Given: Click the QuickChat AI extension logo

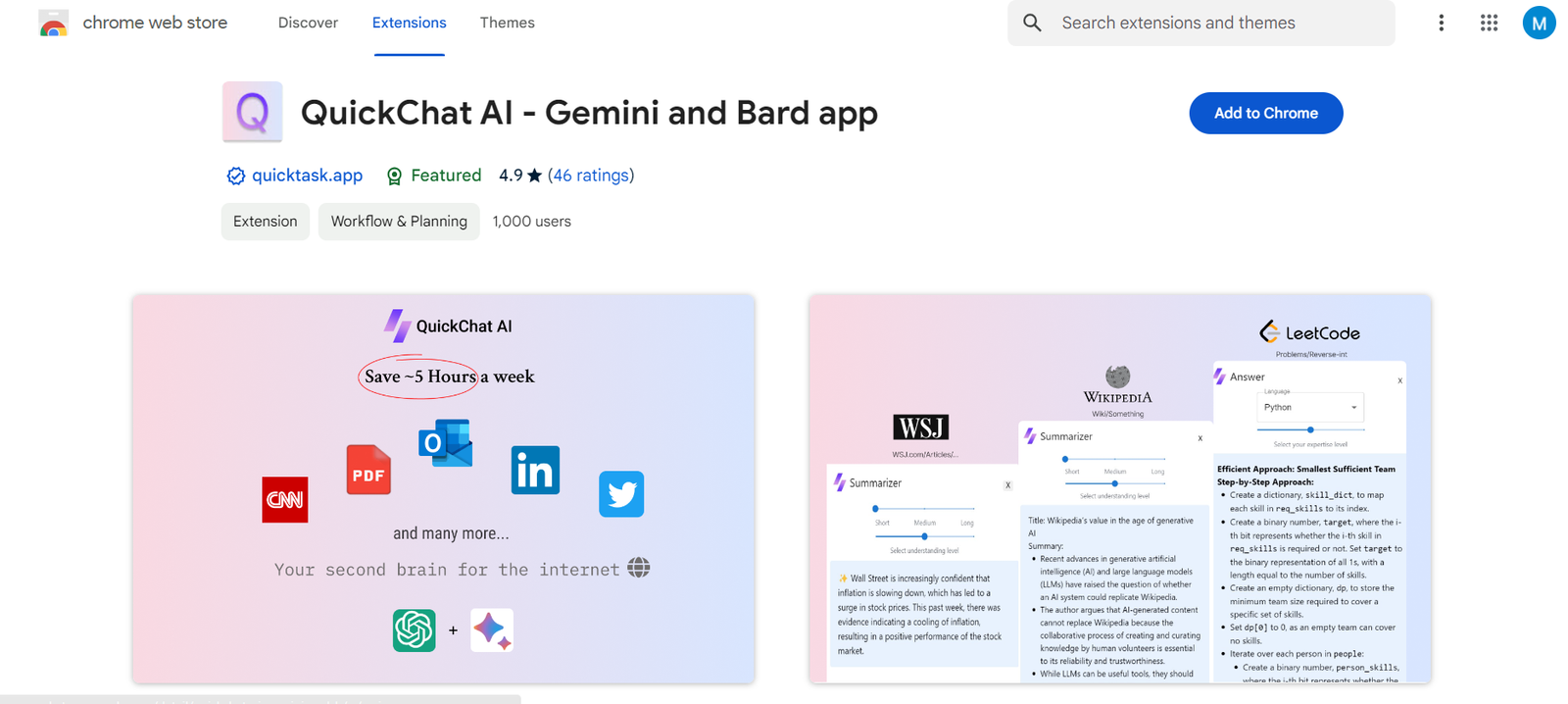Looking at the screenshot, I should pyautogui.click(x=253, y=112).
